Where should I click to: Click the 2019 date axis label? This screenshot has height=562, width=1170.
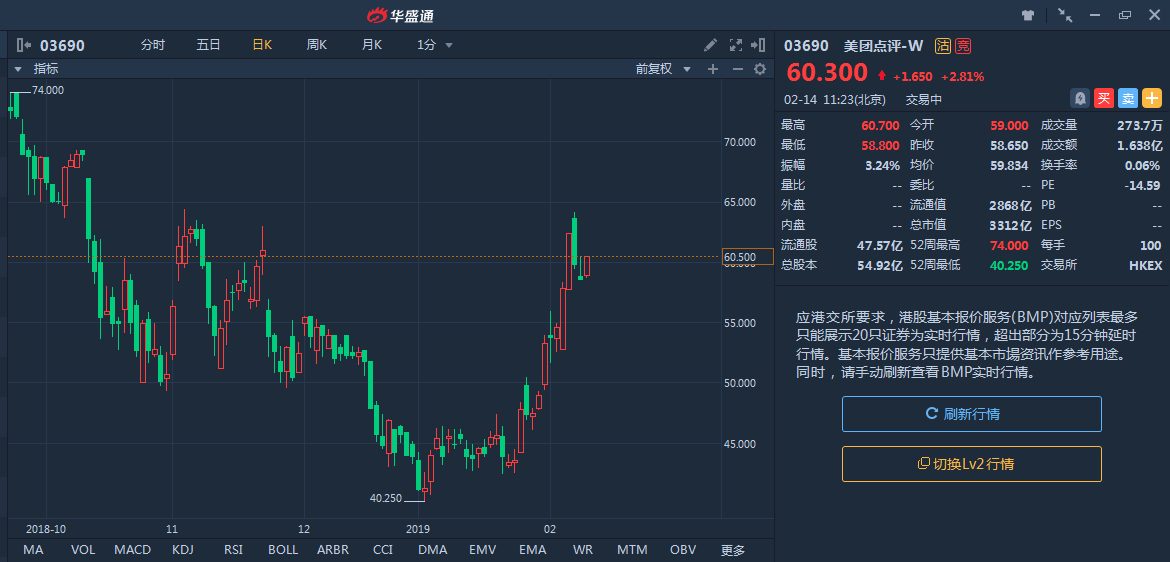tap(418, 528)
